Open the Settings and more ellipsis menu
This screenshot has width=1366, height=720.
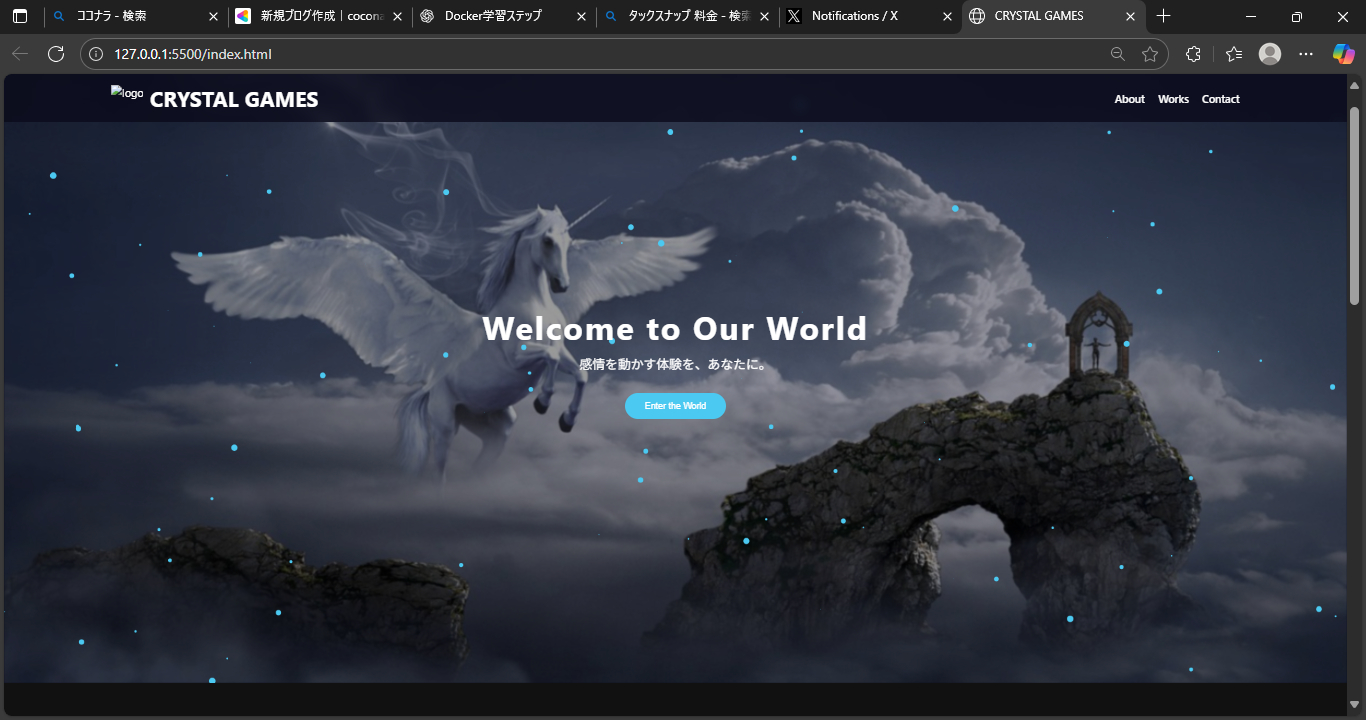1305,54
